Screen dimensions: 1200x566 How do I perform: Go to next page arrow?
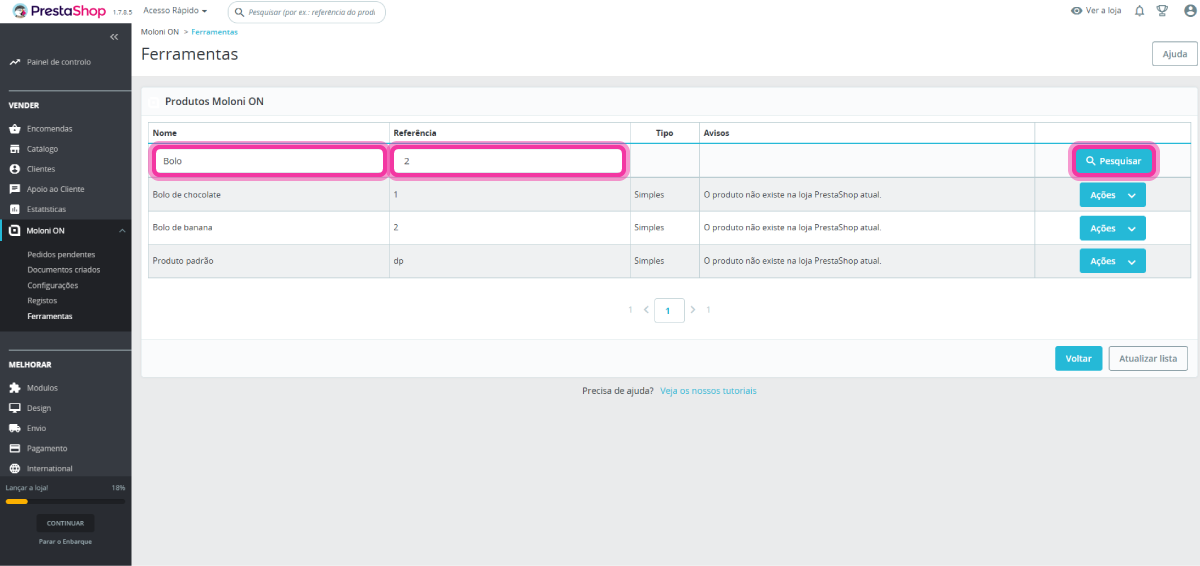click(692, 310)
